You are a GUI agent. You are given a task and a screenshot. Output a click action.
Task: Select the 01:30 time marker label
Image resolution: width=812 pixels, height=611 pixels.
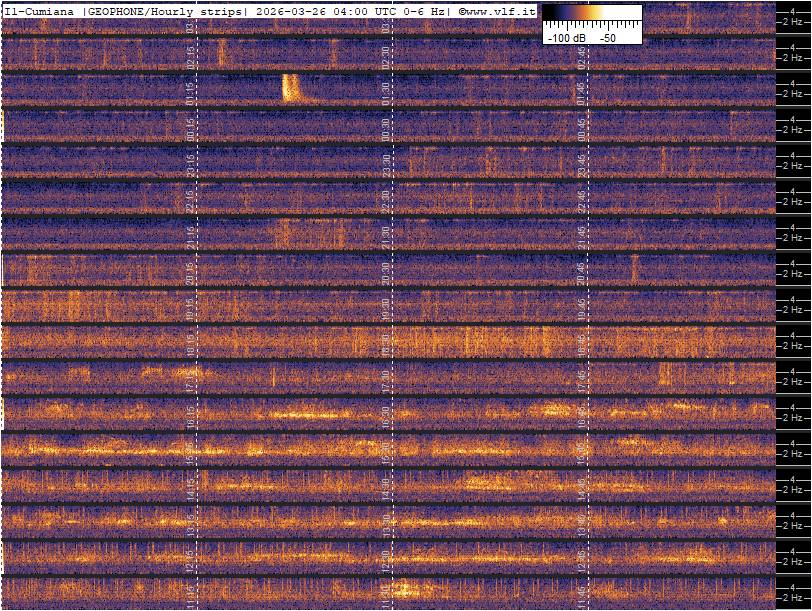[386, 94]
